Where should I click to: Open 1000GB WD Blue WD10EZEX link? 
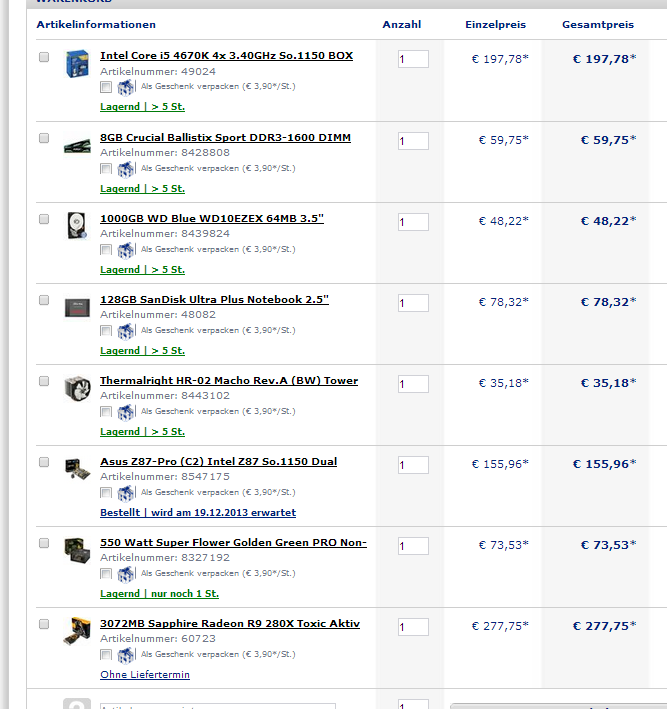pyautogui.click(x=212, y=218)
